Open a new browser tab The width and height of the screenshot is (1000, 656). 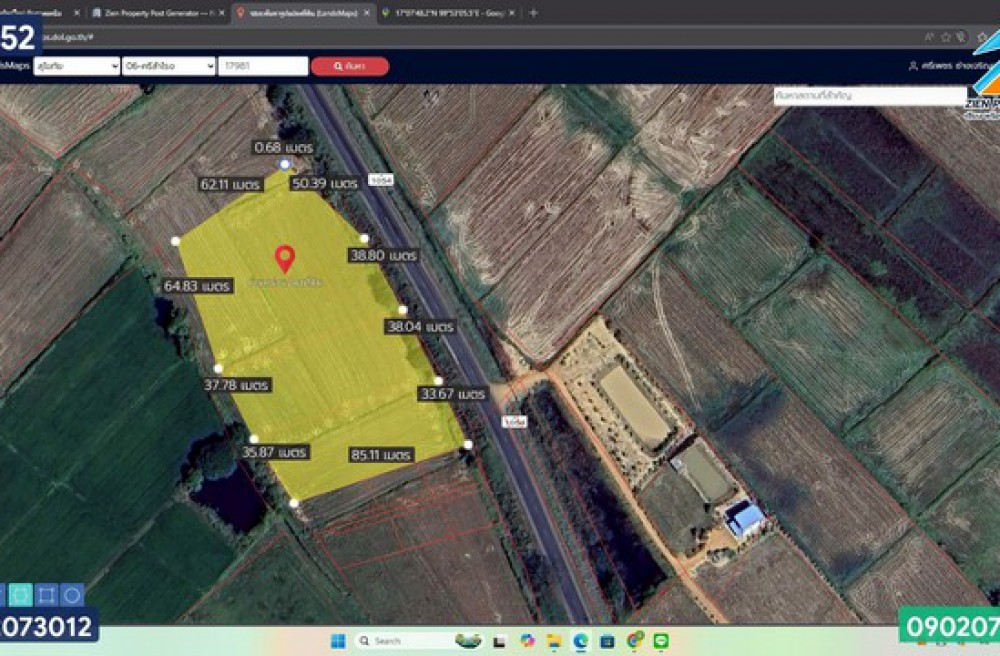[533, 13]
